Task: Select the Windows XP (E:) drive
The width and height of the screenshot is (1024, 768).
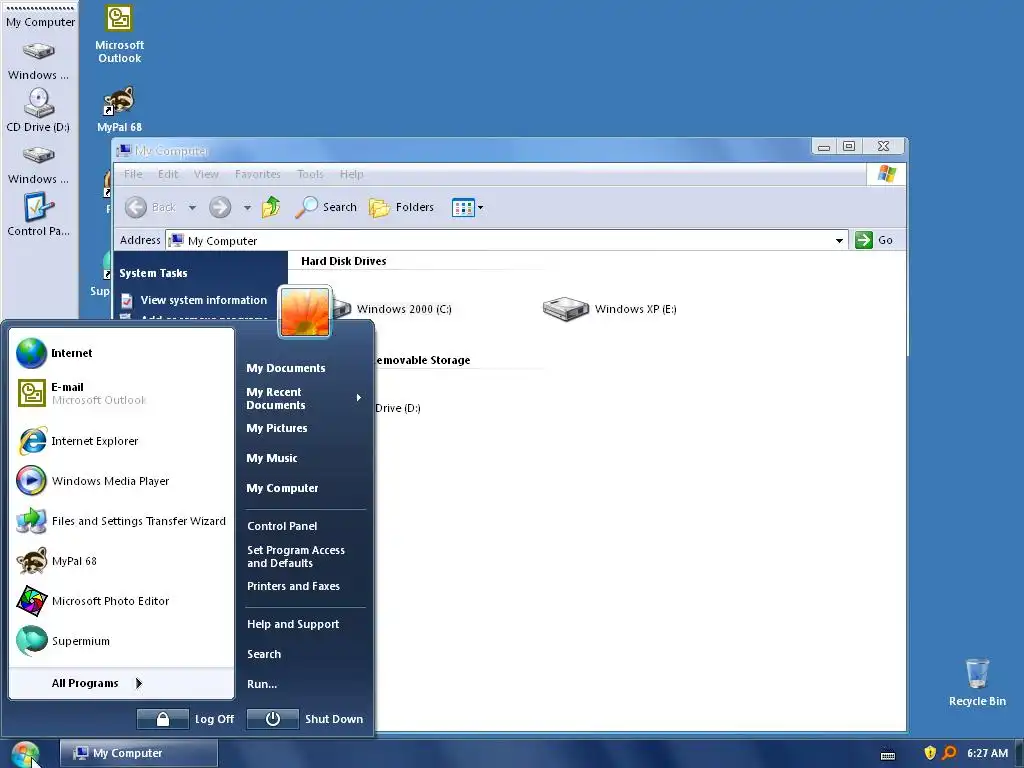Action: click(610, 309)
